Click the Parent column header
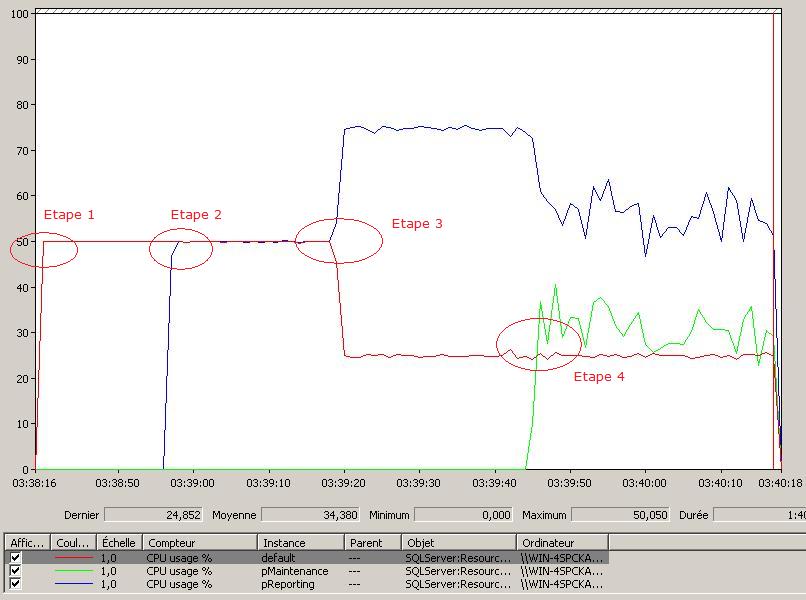 (x=372, y=543)
